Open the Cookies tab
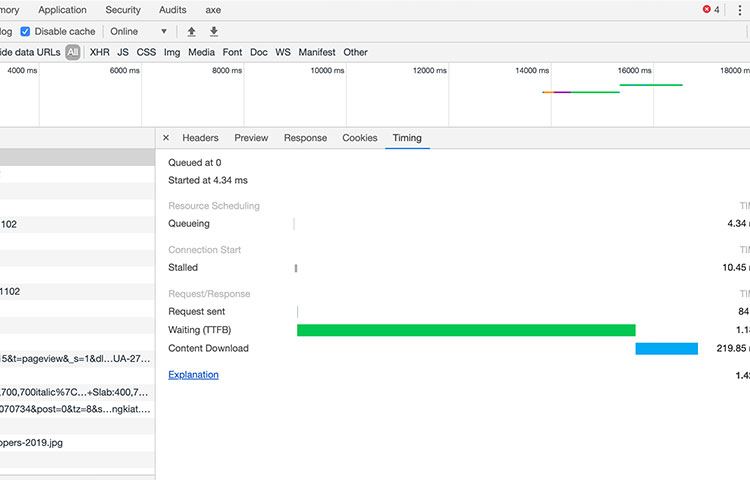 (360, 138)
